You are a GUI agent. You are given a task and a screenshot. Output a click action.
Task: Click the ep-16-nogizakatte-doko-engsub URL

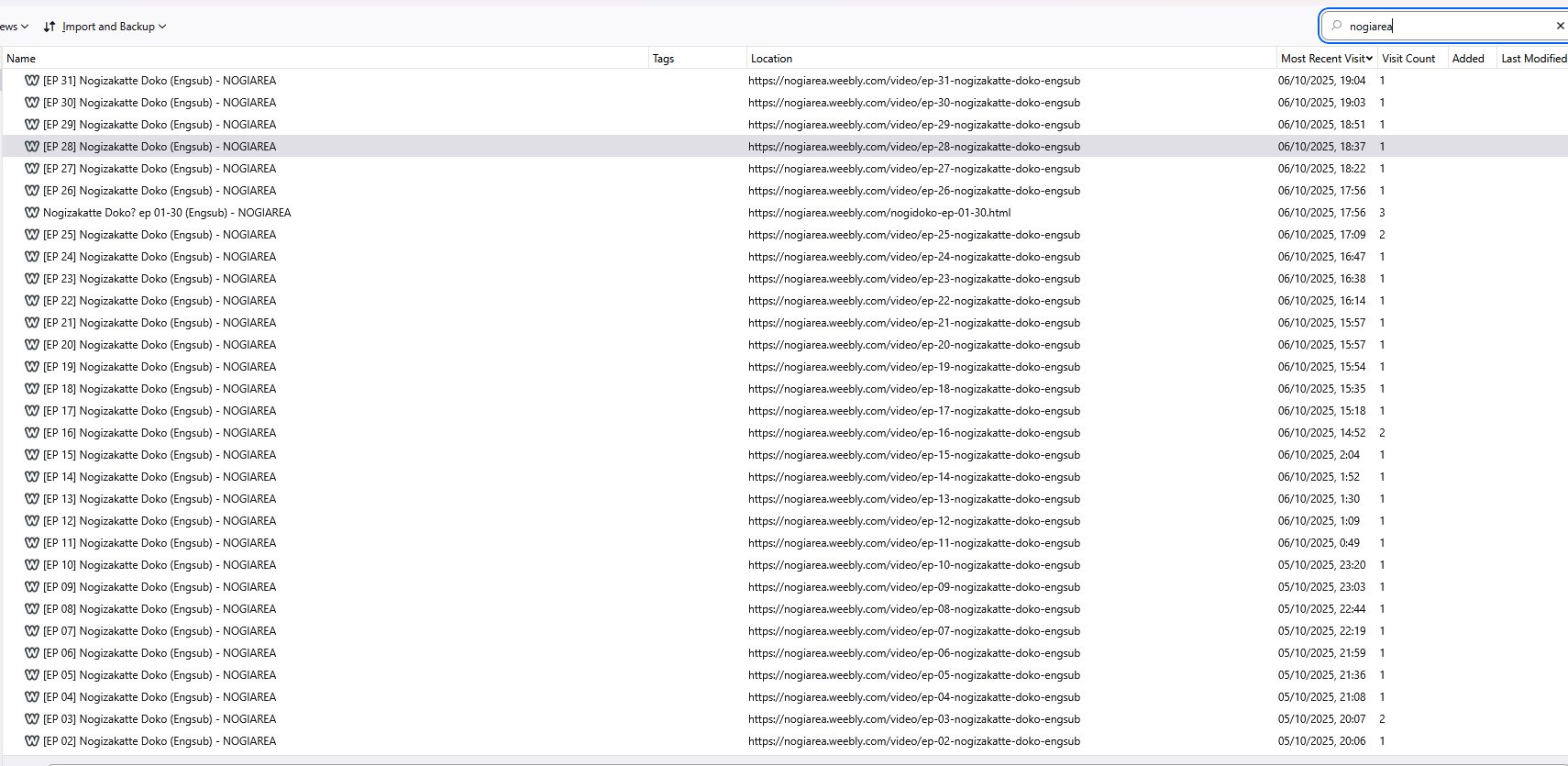click(914, 433)
